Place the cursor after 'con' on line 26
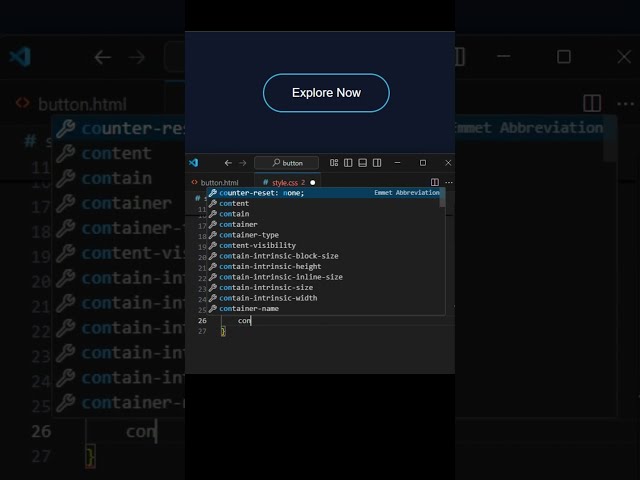640x480 pixels. (251, 321)
